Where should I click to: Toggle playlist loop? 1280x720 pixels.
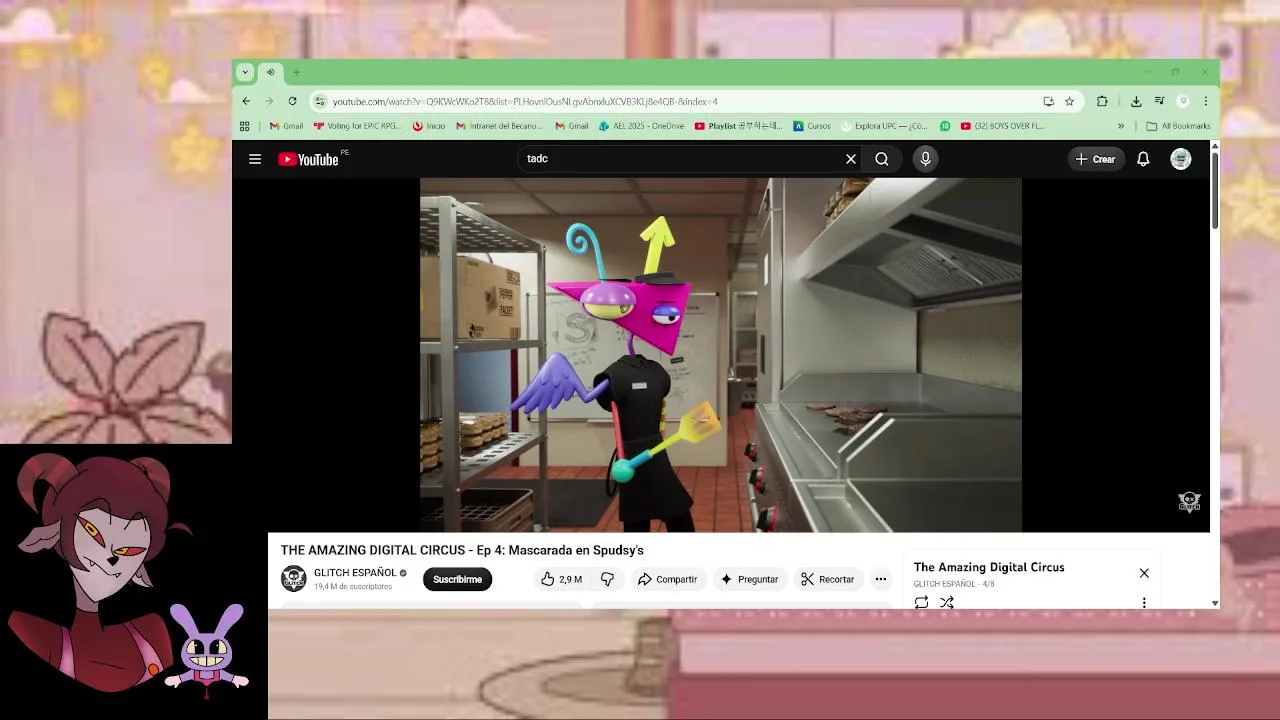tap(921, 602)
